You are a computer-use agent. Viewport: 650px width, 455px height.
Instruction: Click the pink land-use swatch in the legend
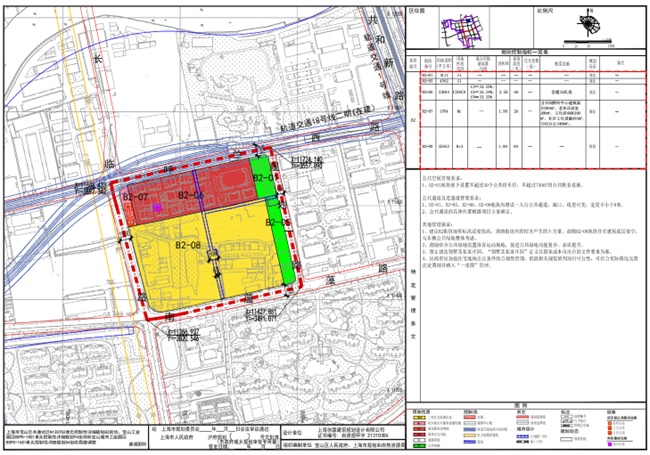[x=420, y=423]
